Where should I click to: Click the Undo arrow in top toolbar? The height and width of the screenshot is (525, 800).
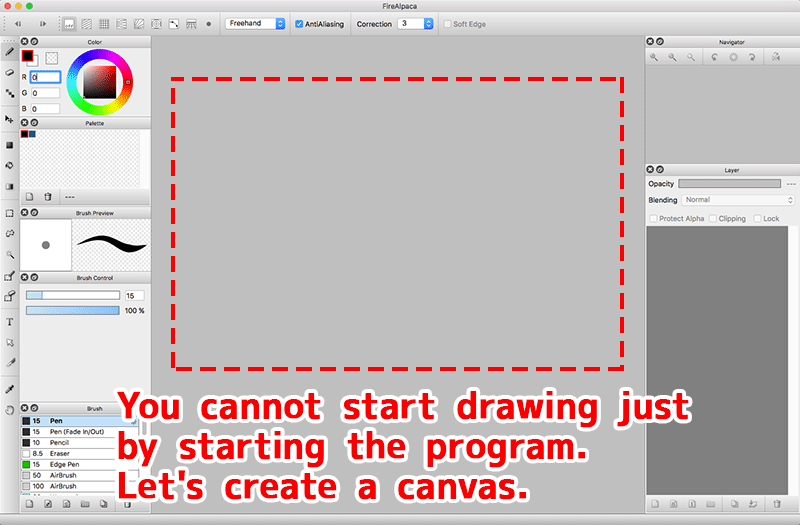[18, 24]
